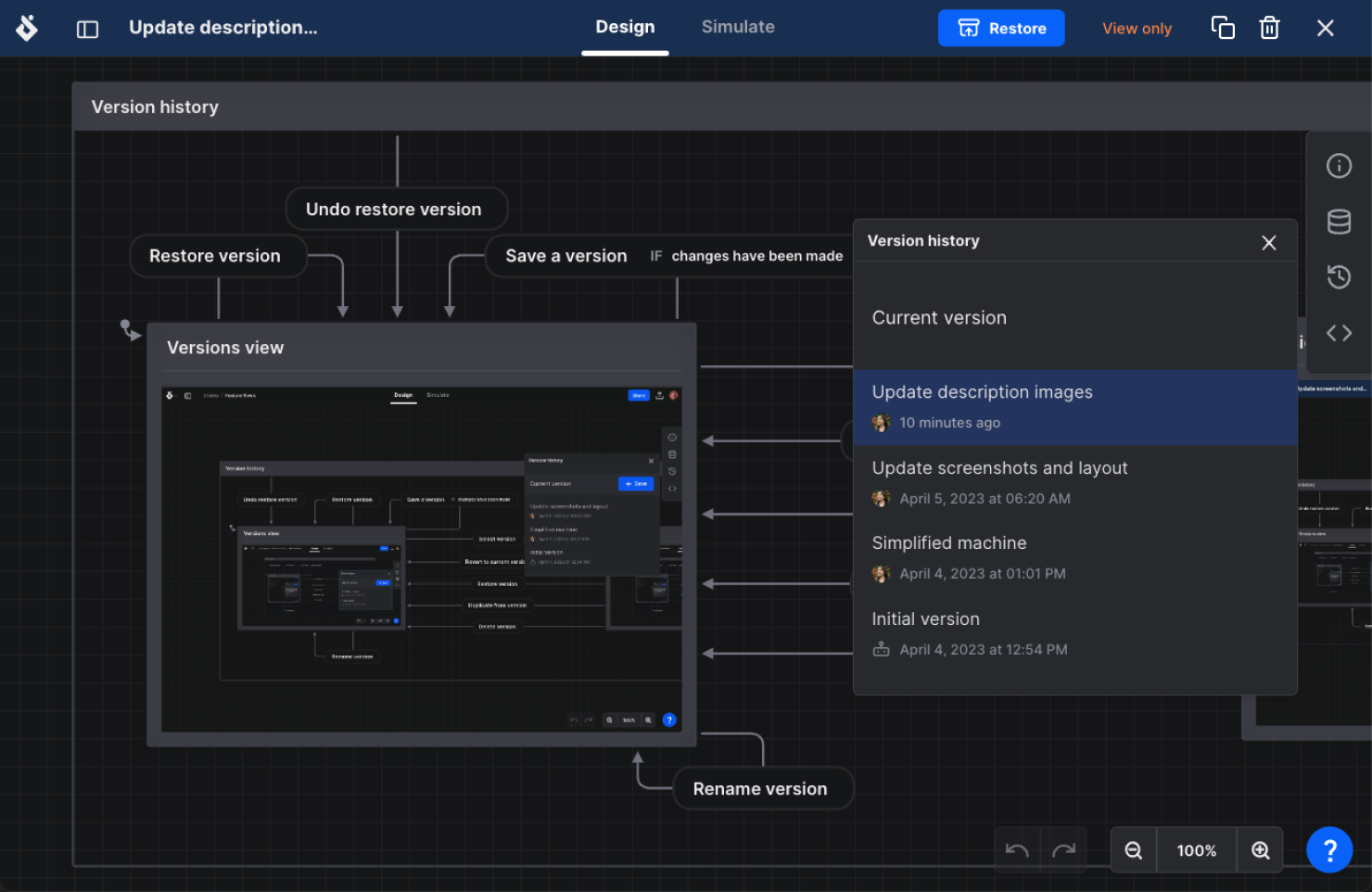This screenshot has height=892, width=1372.
Task: Close the Version history panel
Action: coord(1269,243)
